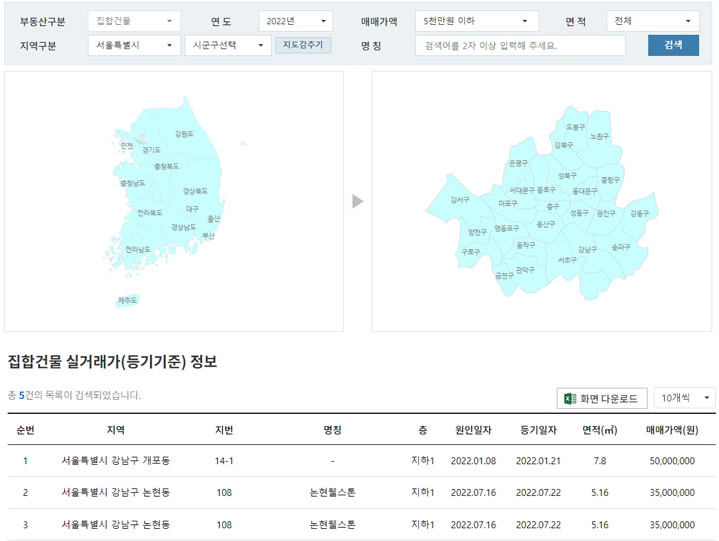Image resolution: width=719 pixels, height=541 pixels.
Task: Select 경기도 on the Korea map
Action: [151, 150]
